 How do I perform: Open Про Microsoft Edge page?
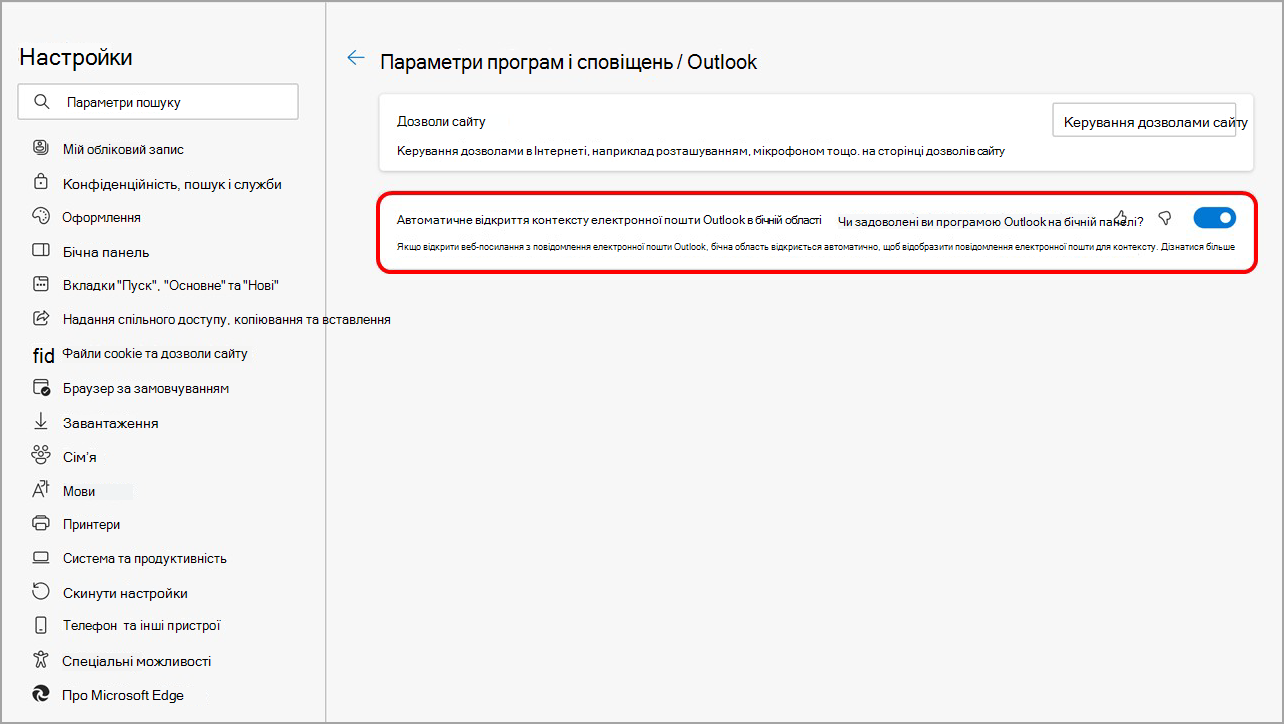(x=123, y=695)
